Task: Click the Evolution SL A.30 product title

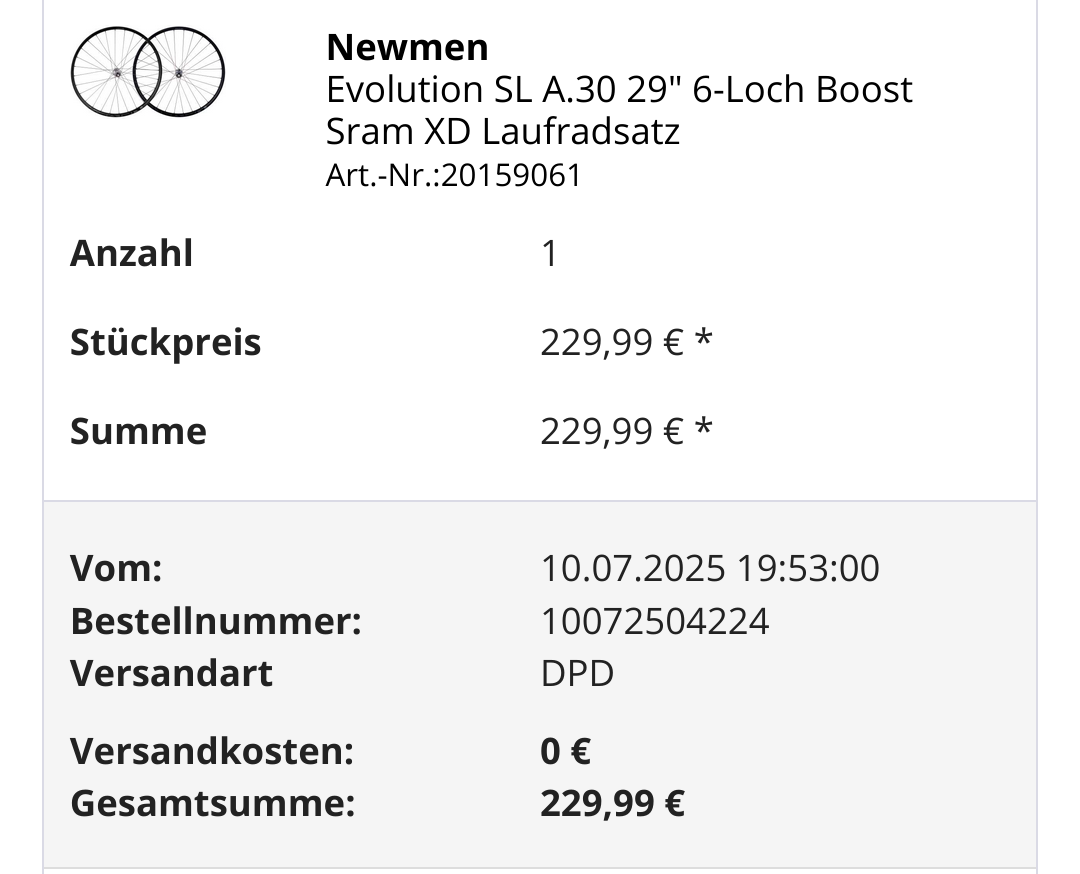Action: pos(619,110)
